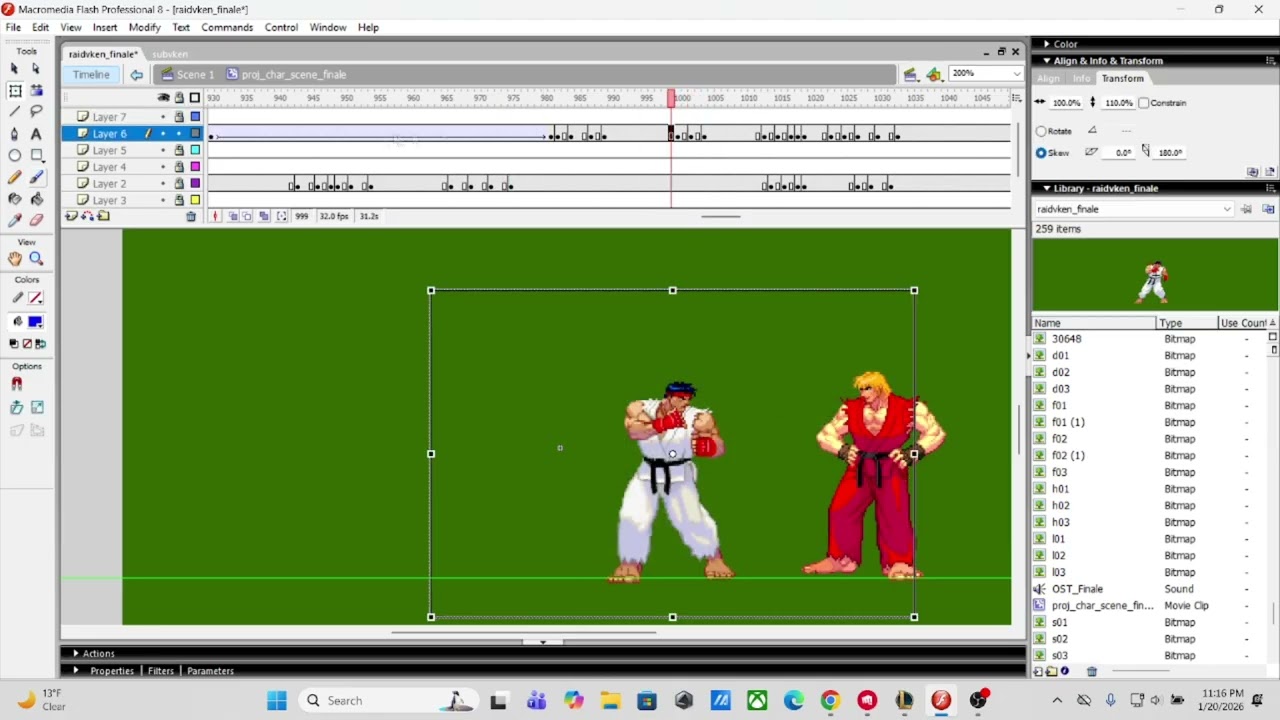Switch to the Align tab
The height and width of the screenshot is (720, 1280).
pos(1048,78)
